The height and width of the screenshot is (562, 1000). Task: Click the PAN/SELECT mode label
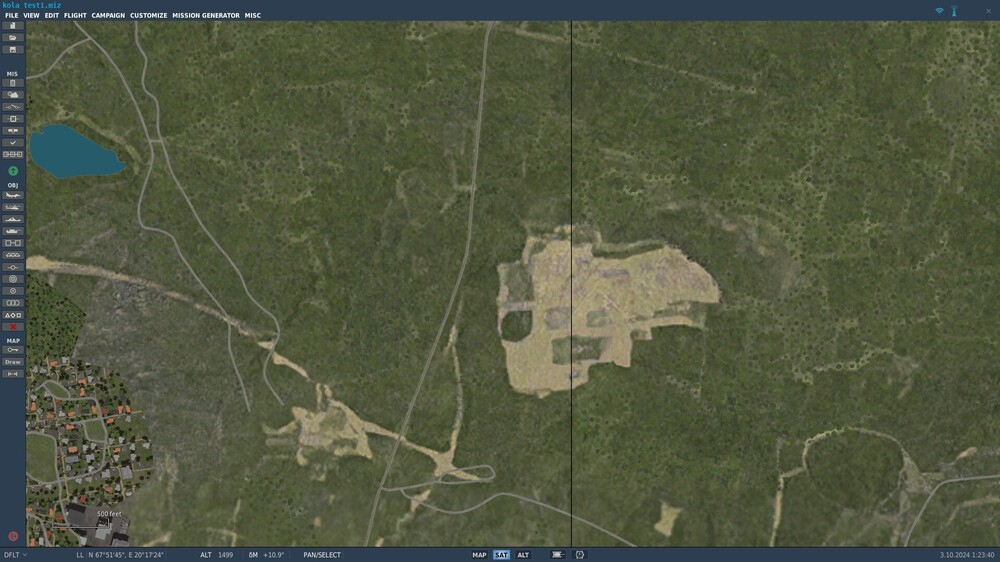(321, 555)
